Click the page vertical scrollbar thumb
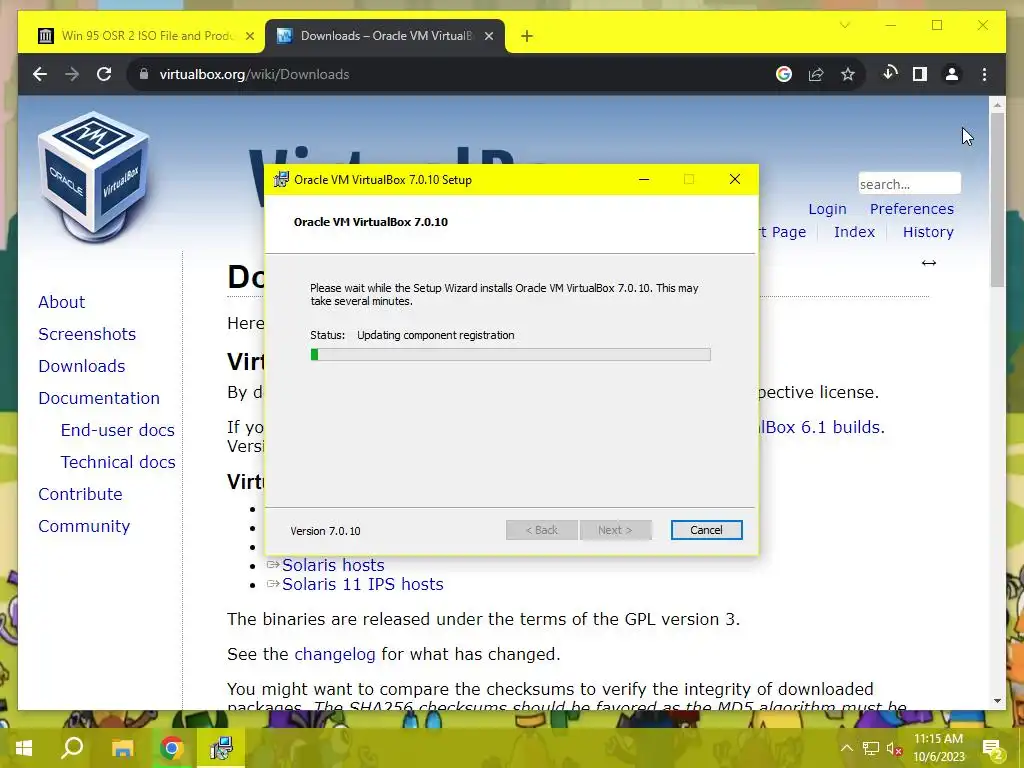 click(997, 199)
